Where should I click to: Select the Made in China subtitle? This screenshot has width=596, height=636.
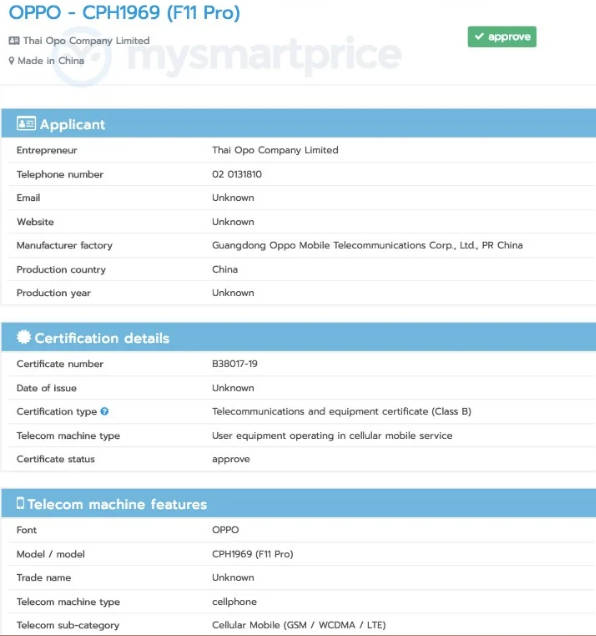(x=51, y=61)
